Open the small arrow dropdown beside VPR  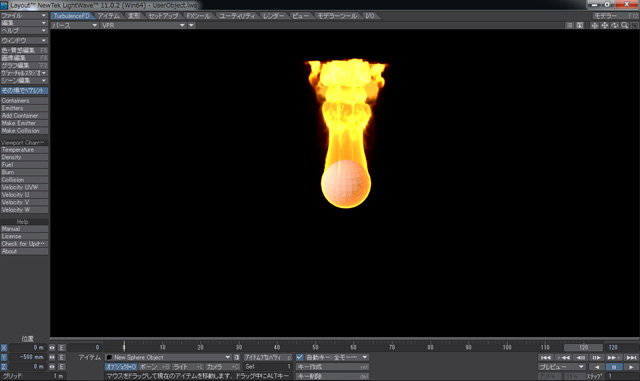point(191,25)
